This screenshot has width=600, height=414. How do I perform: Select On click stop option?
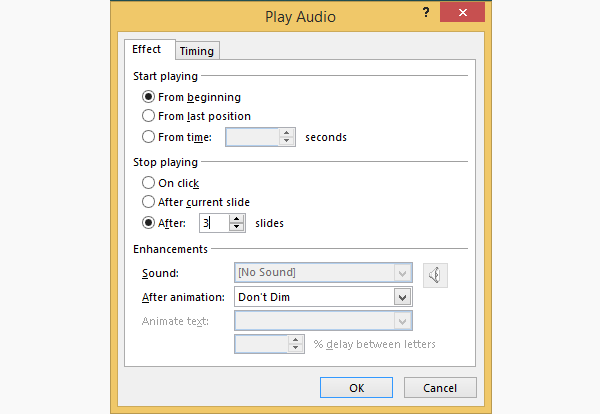coord(149,183)
